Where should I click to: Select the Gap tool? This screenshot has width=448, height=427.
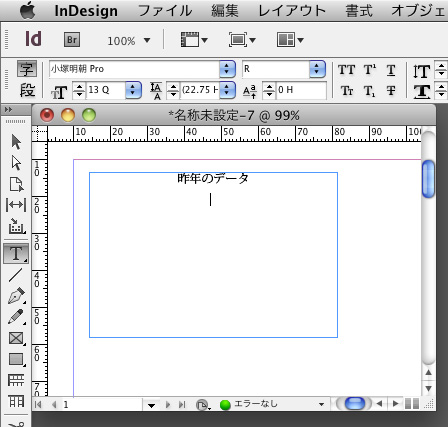[16, 205]
